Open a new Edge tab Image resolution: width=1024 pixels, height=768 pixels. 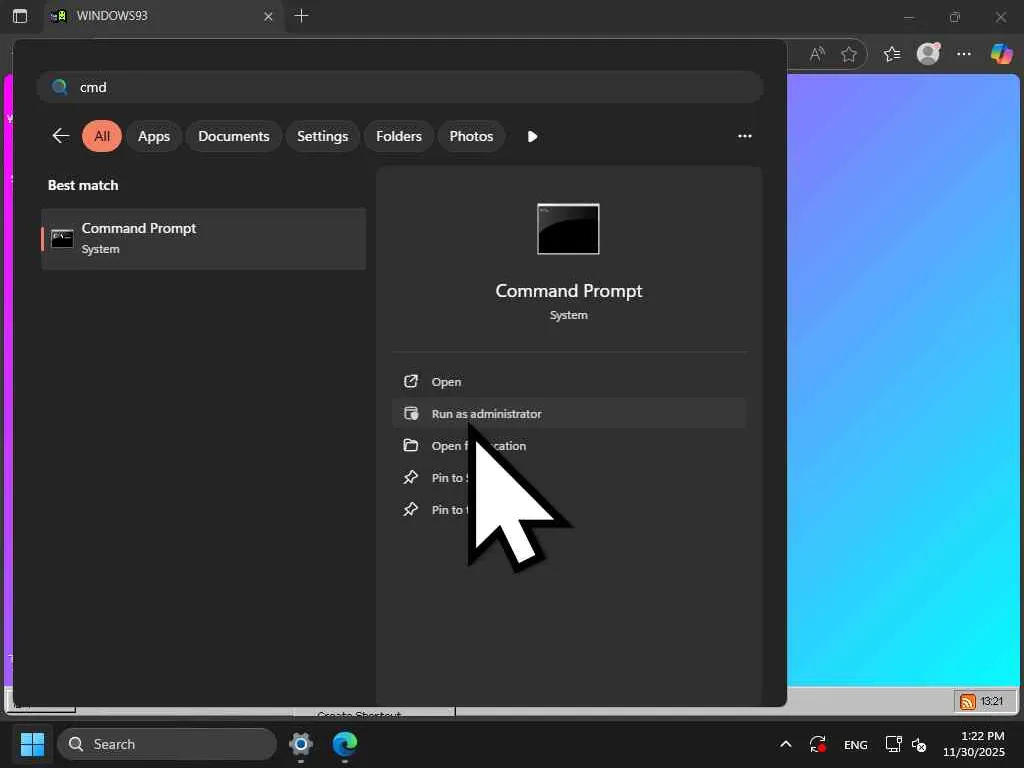301,16
